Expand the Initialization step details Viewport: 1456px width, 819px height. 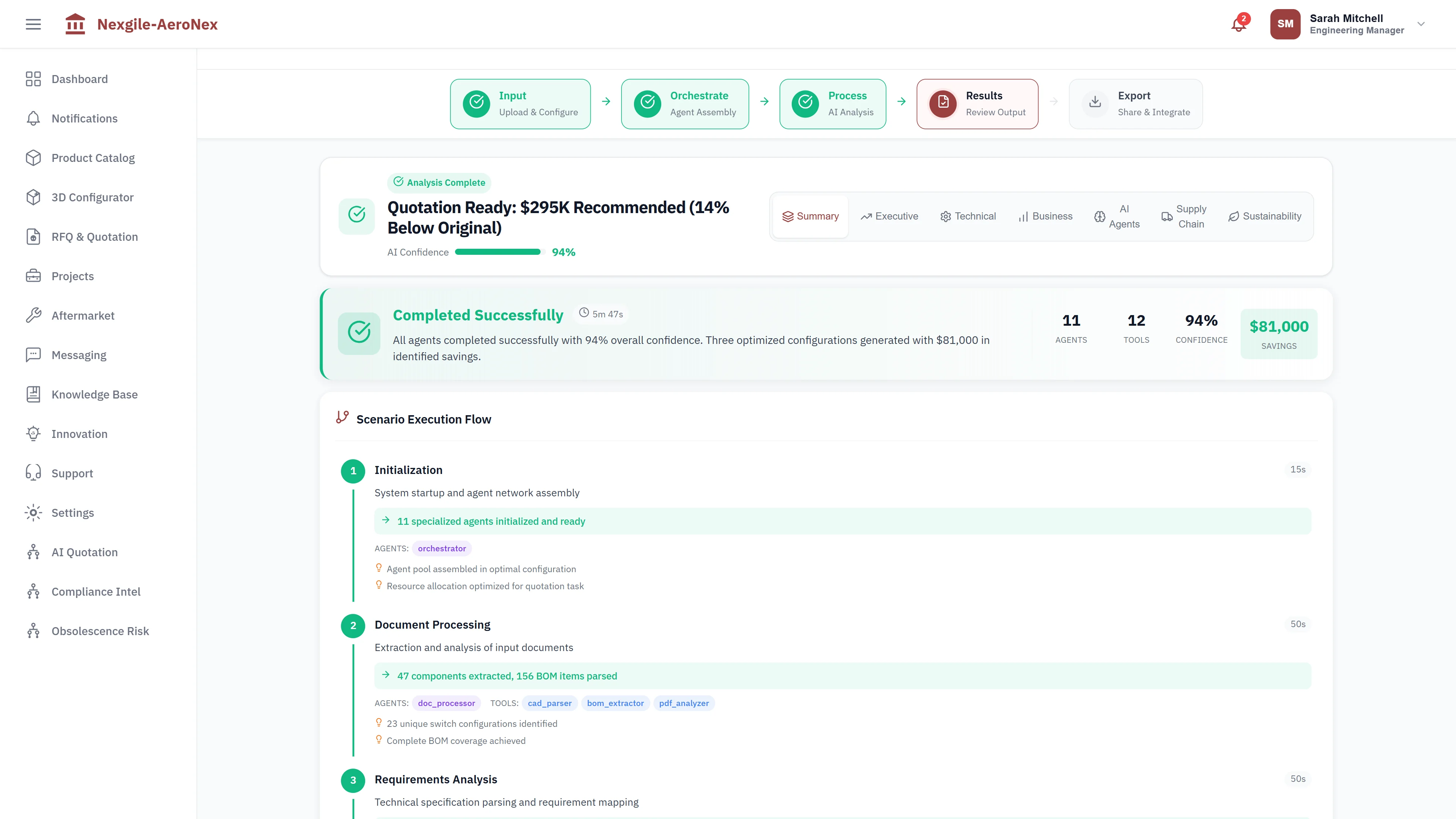pos(409,470)
